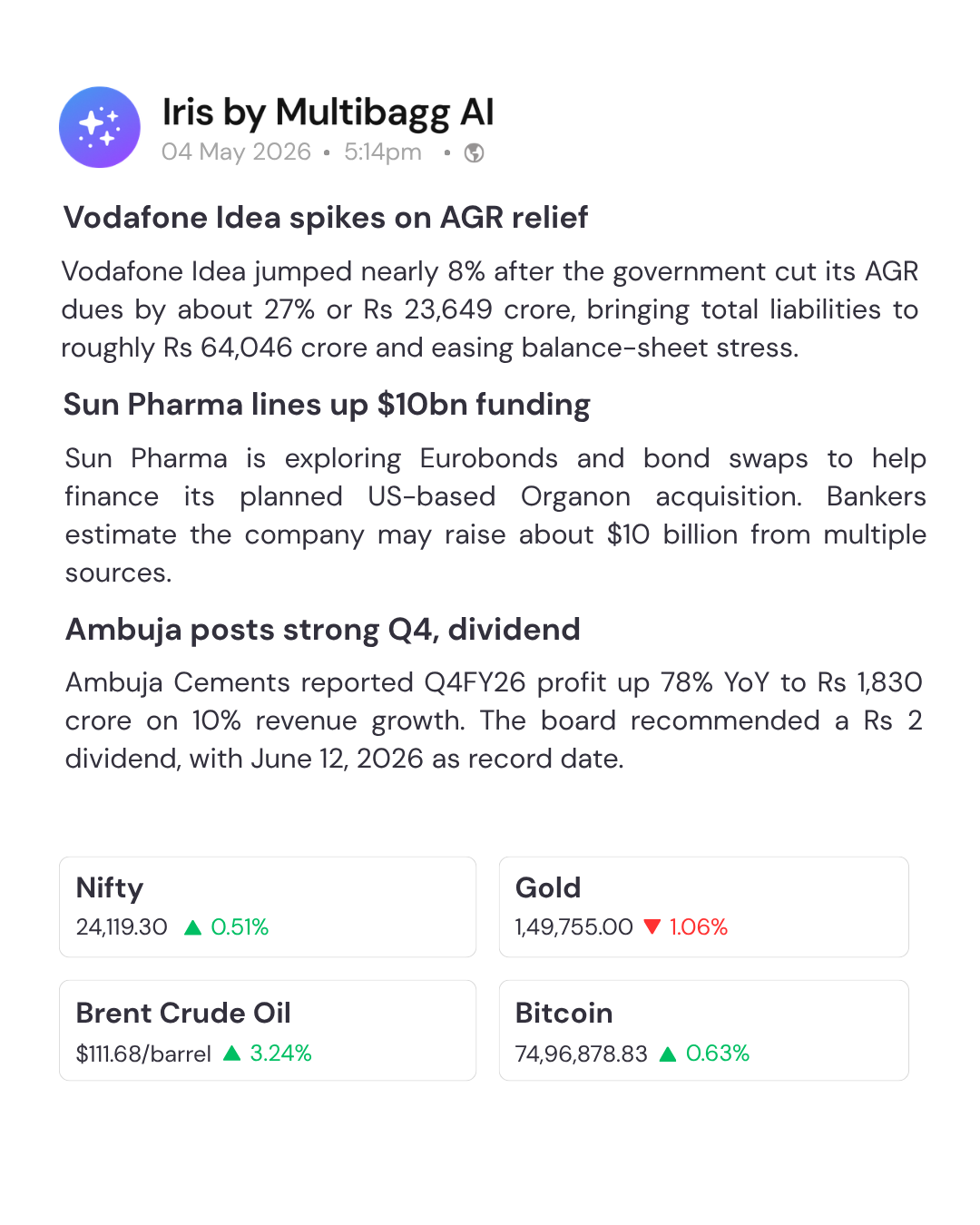The height and width of the screenshot is (1225, 980).
Task: Open the Ambuja posts strong Q4, dividend headline
Action: [323, 630]
